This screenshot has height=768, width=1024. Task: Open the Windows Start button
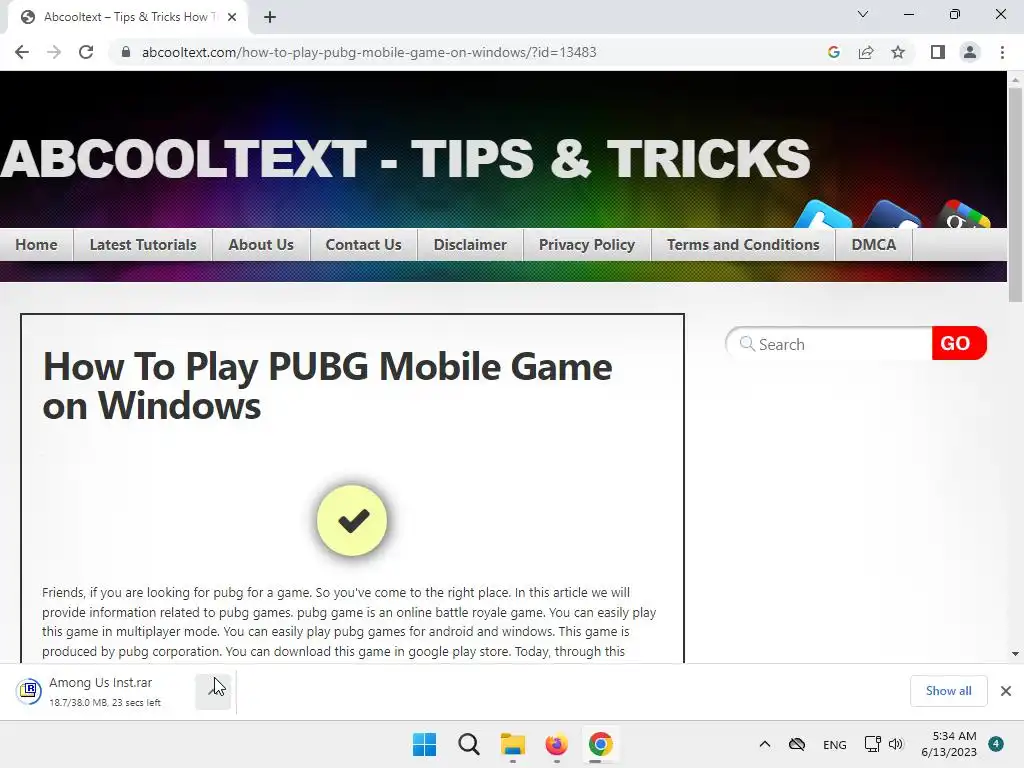pyautogui.click(x=424, y=744)
